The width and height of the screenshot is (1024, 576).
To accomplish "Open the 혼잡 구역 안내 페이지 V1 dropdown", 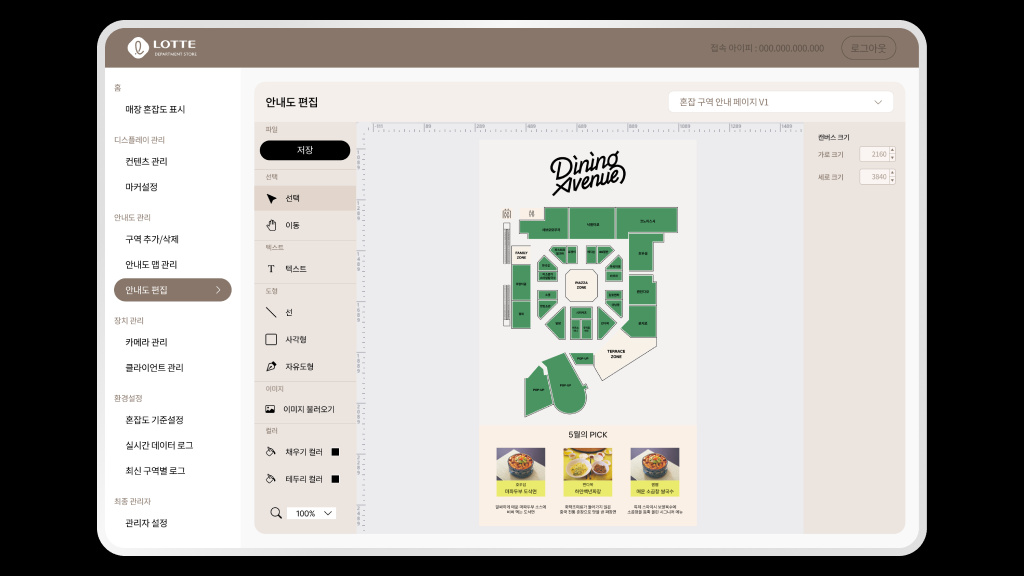I will click(780, 102).
